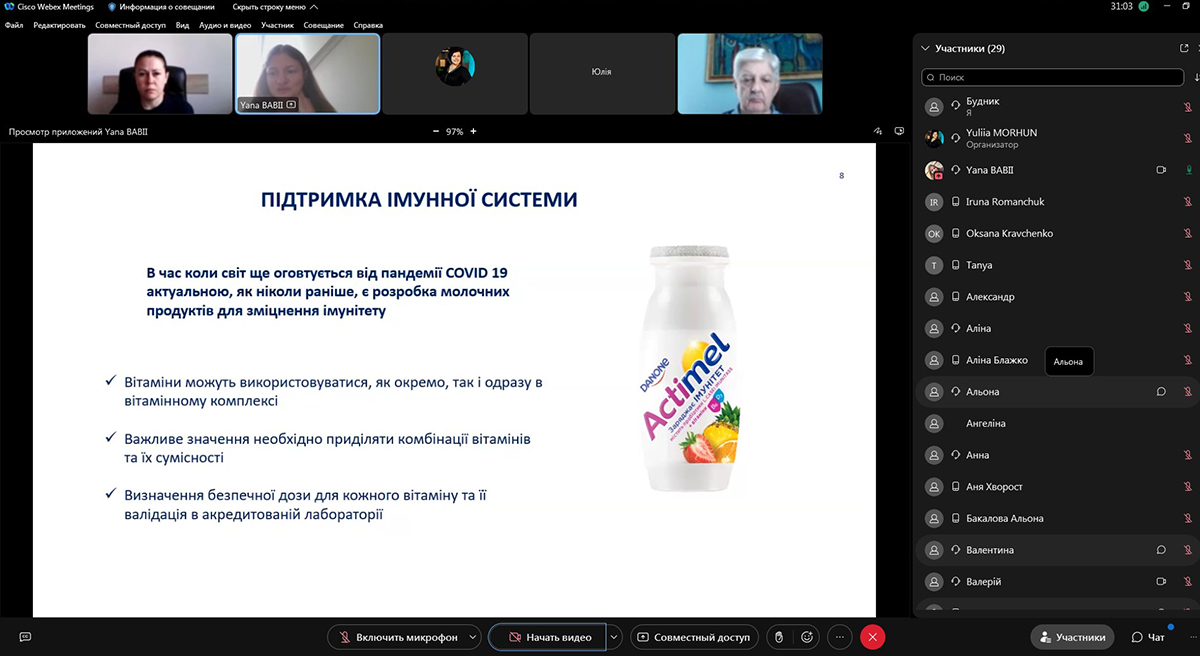Open microphone options dropdown arrow
Screen dimensions: 1200x656
pos(473,637)
